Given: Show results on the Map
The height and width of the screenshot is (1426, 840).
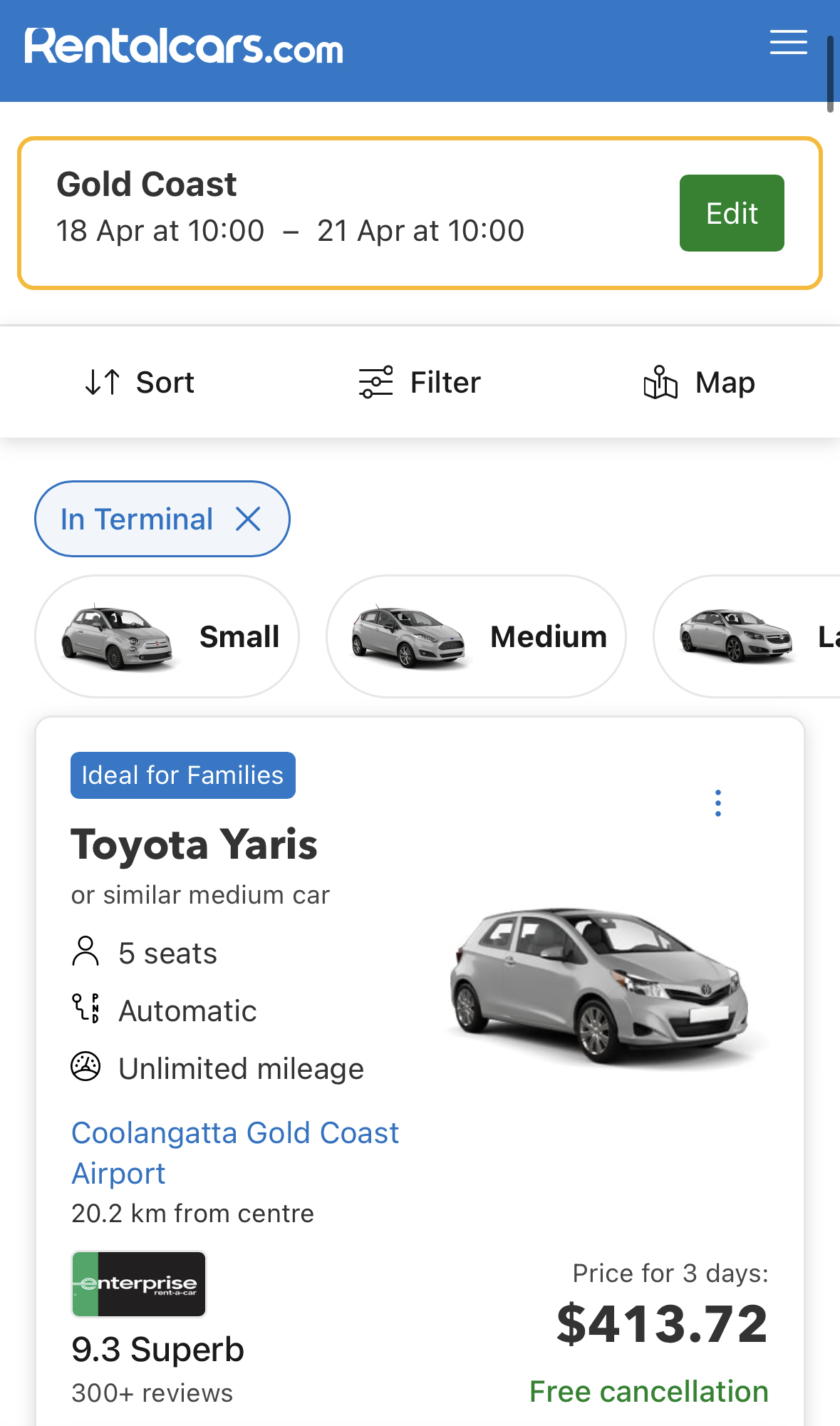Looking at the screenshot, I should [699, 383].
